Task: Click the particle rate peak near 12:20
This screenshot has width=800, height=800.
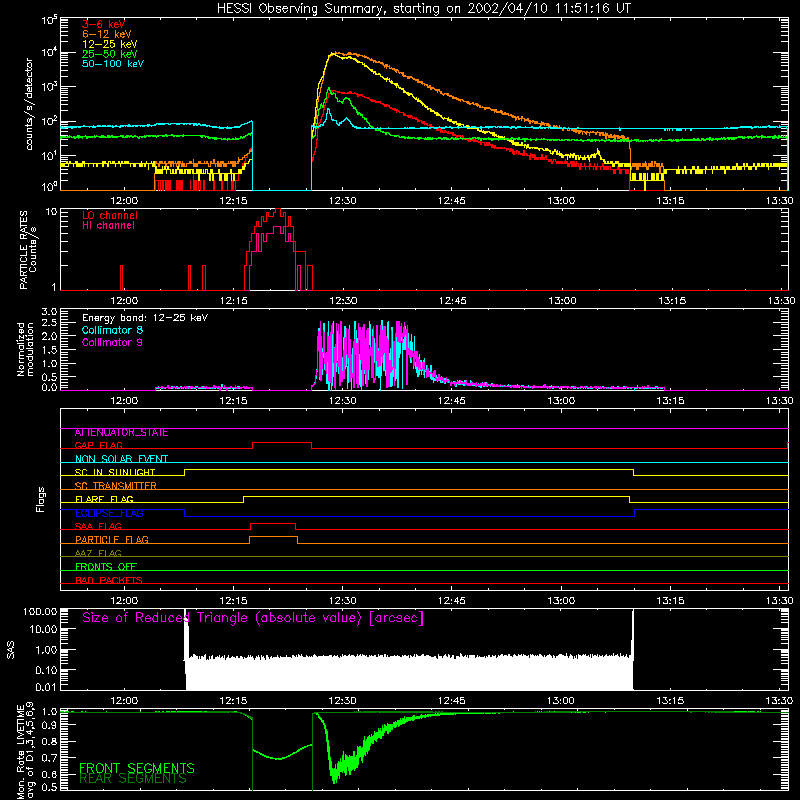Action: [x=277, y=209]
